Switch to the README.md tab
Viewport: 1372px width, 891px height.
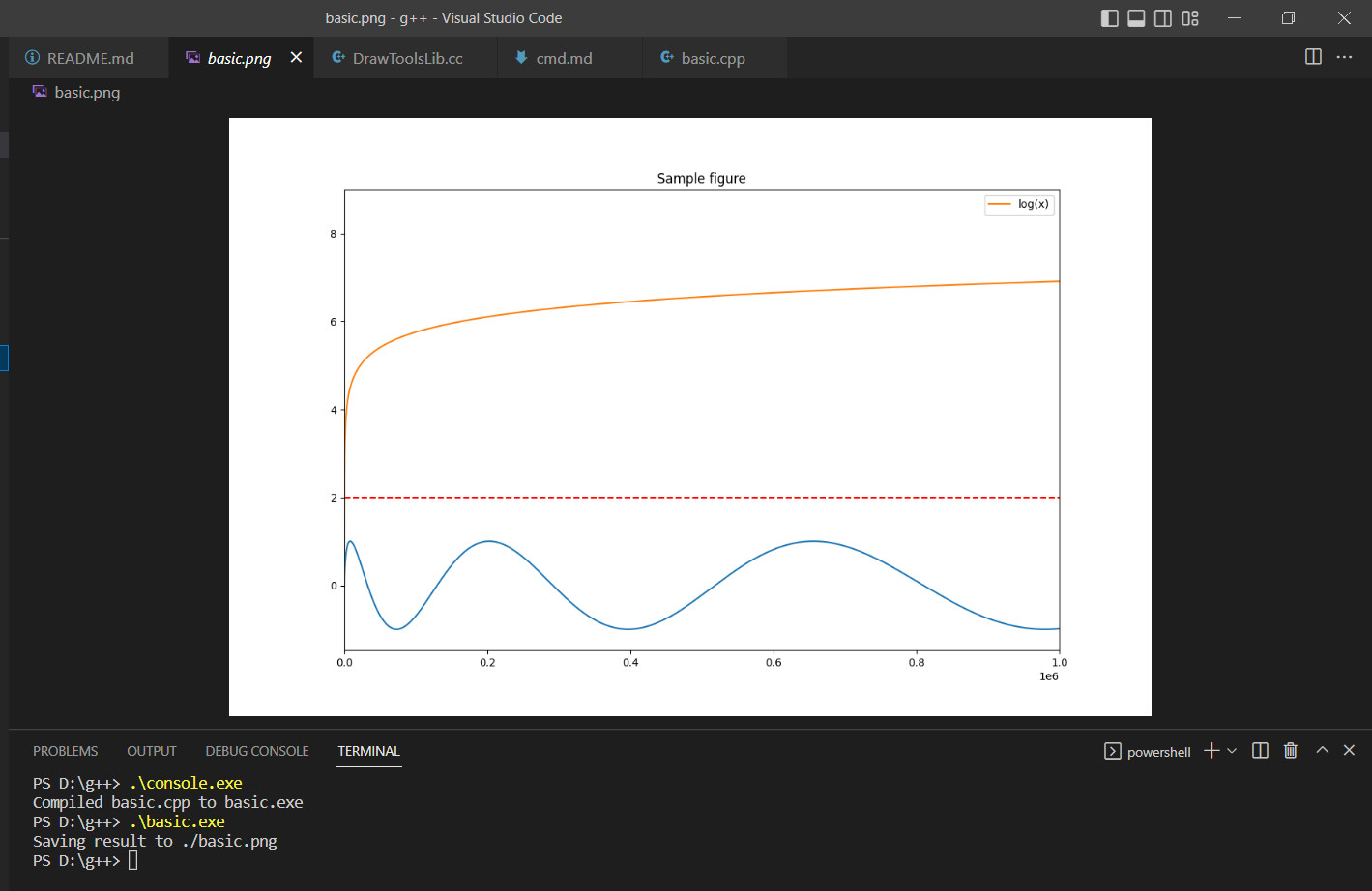pyautogui.click(x=89, y=58)
